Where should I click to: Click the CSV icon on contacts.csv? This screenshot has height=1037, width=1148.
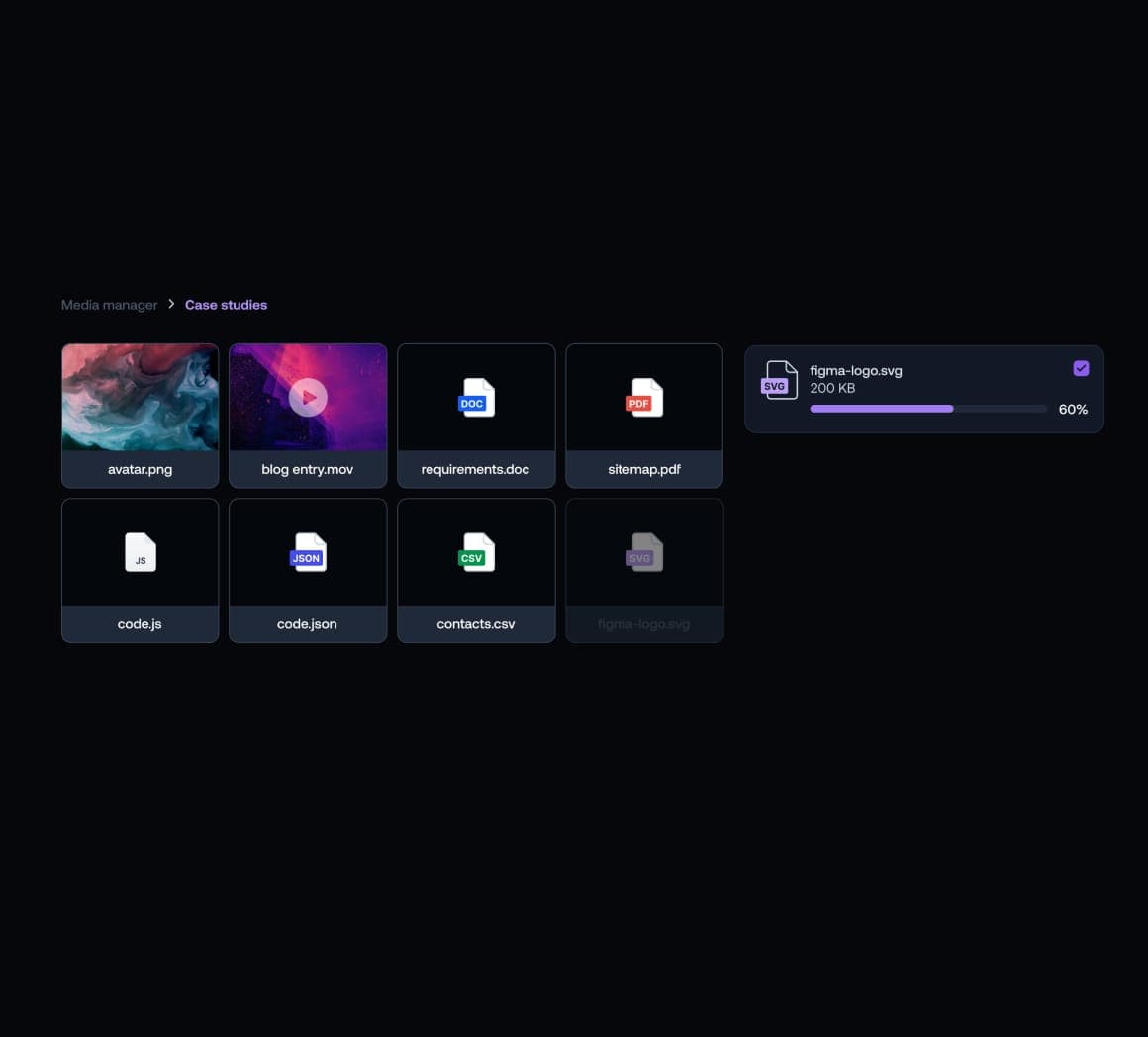click(x=475, y=552)
